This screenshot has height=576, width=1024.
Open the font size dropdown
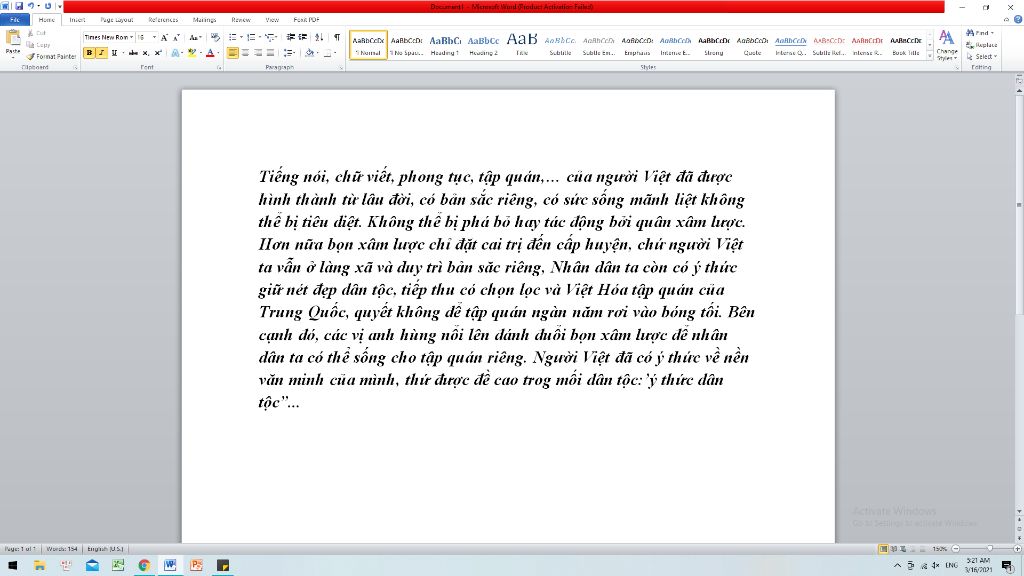pyautogui.click(x=154, y=37)
